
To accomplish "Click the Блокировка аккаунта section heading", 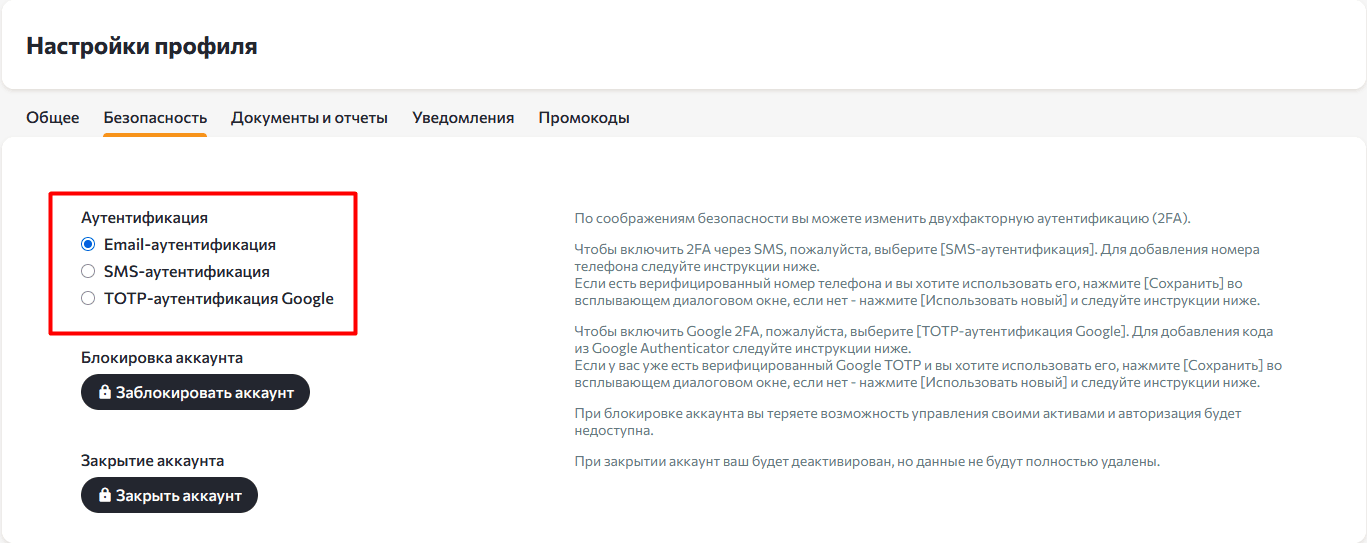I will point(161,357).
